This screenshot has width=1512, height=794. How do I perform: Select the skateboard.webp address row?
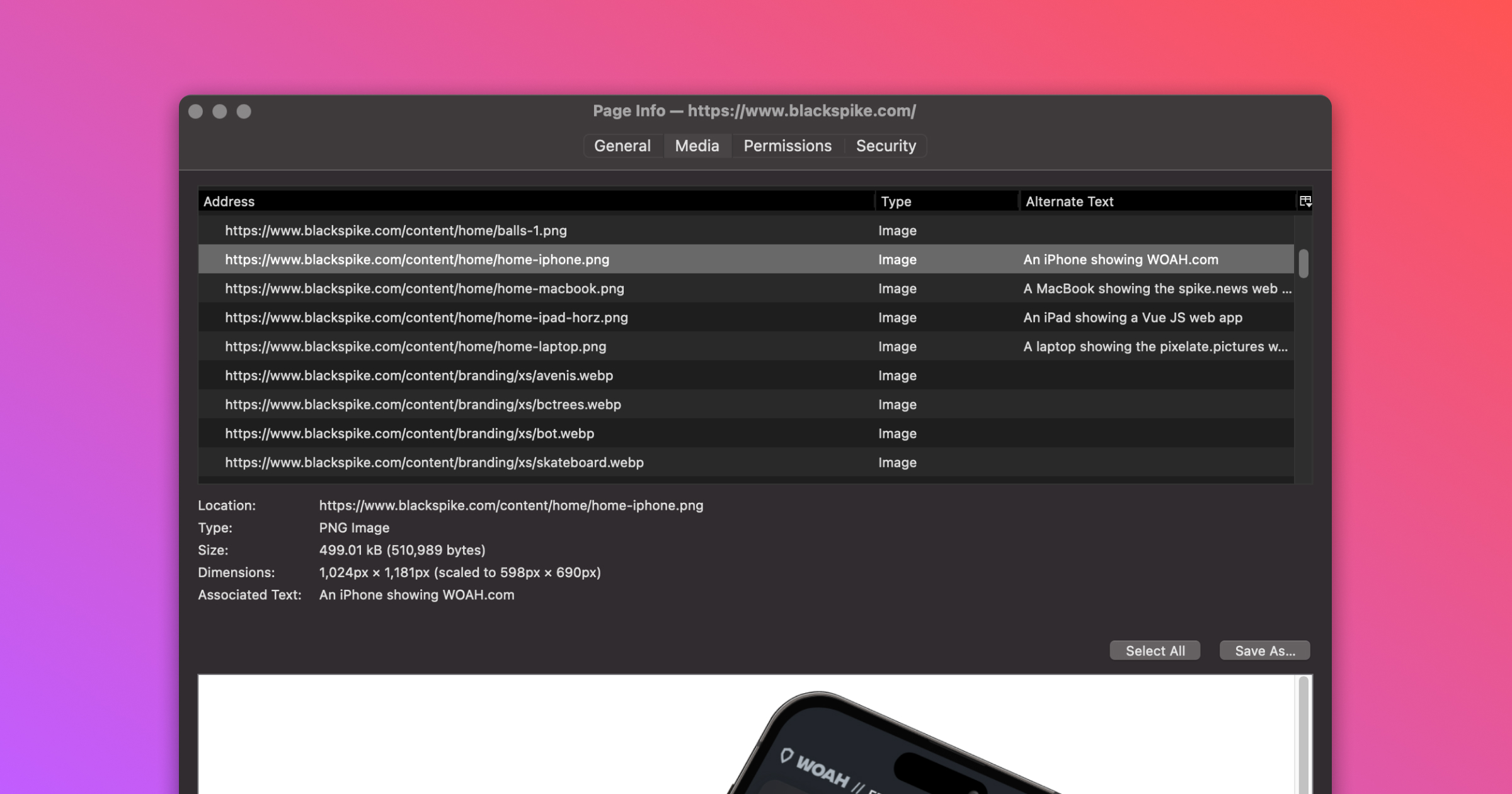[x=746, y=462]
